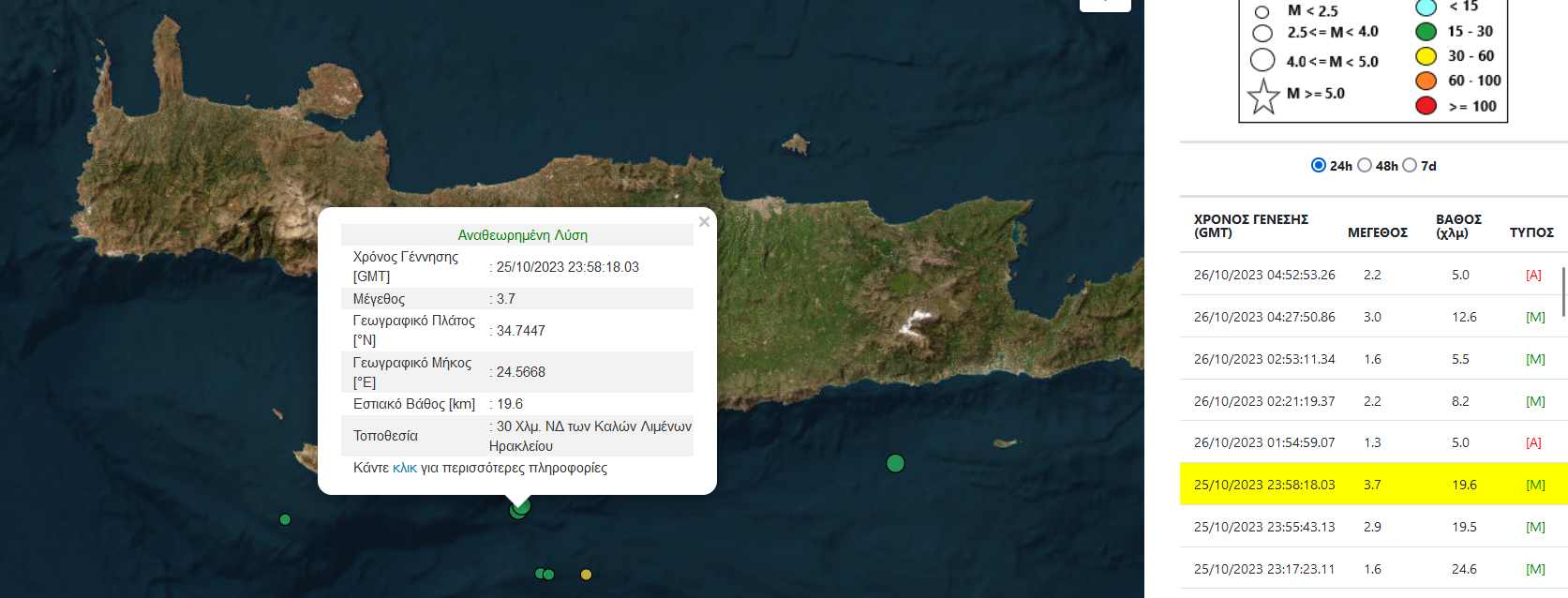Click the star icon for M >= 5.0
The image size is (1568, 598).
[1263, 97]
